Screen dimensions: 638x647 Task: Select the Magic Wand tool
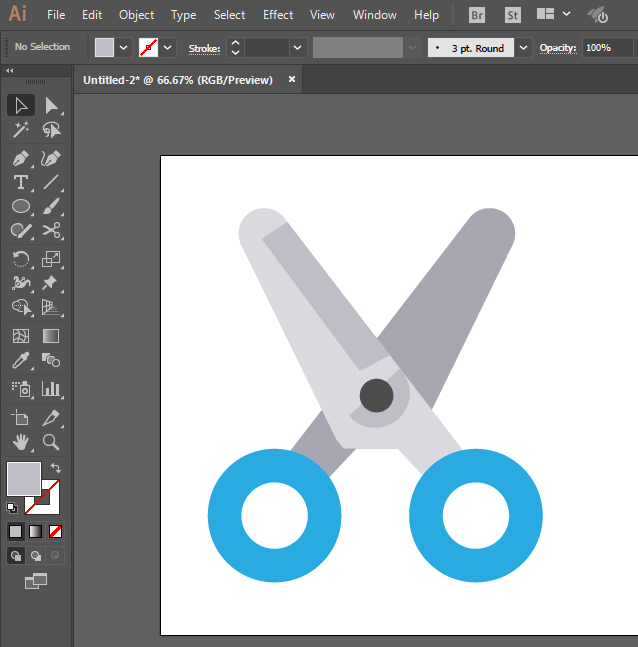click(20, 130)
